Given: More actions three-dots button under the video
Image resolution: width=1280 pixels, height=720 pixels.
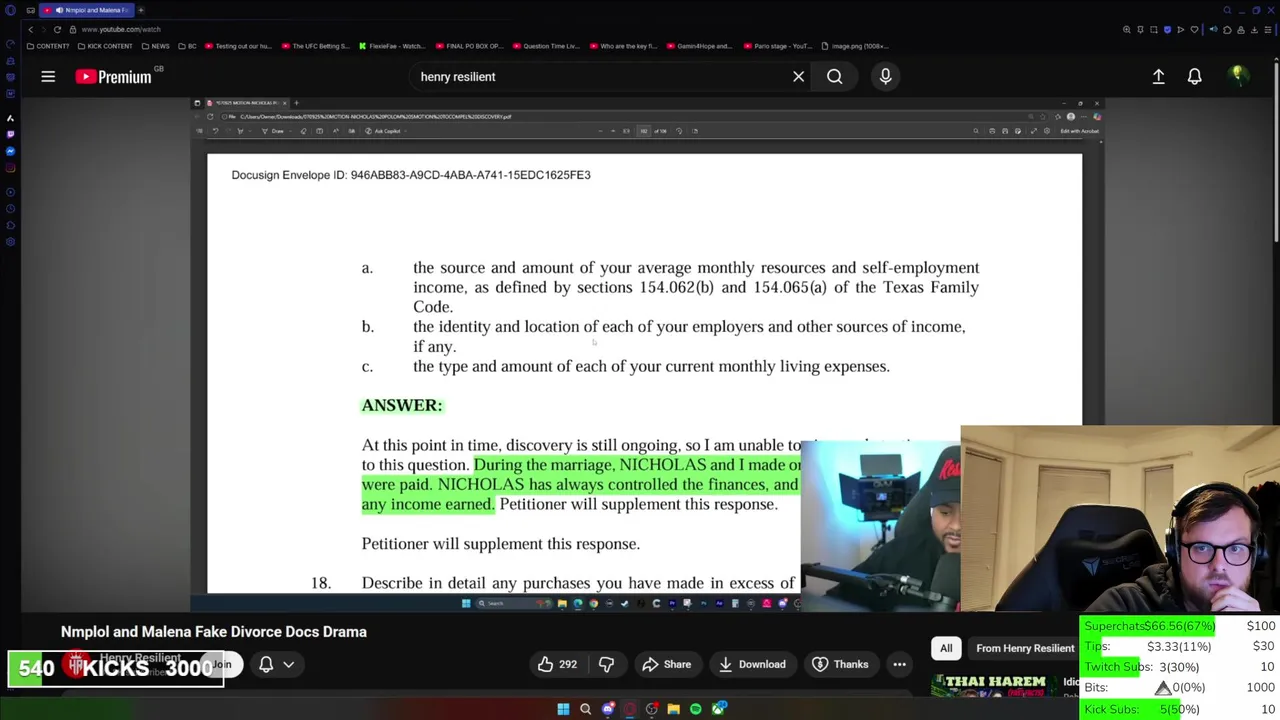Looking at the screenshot, I should pos(899,664).
